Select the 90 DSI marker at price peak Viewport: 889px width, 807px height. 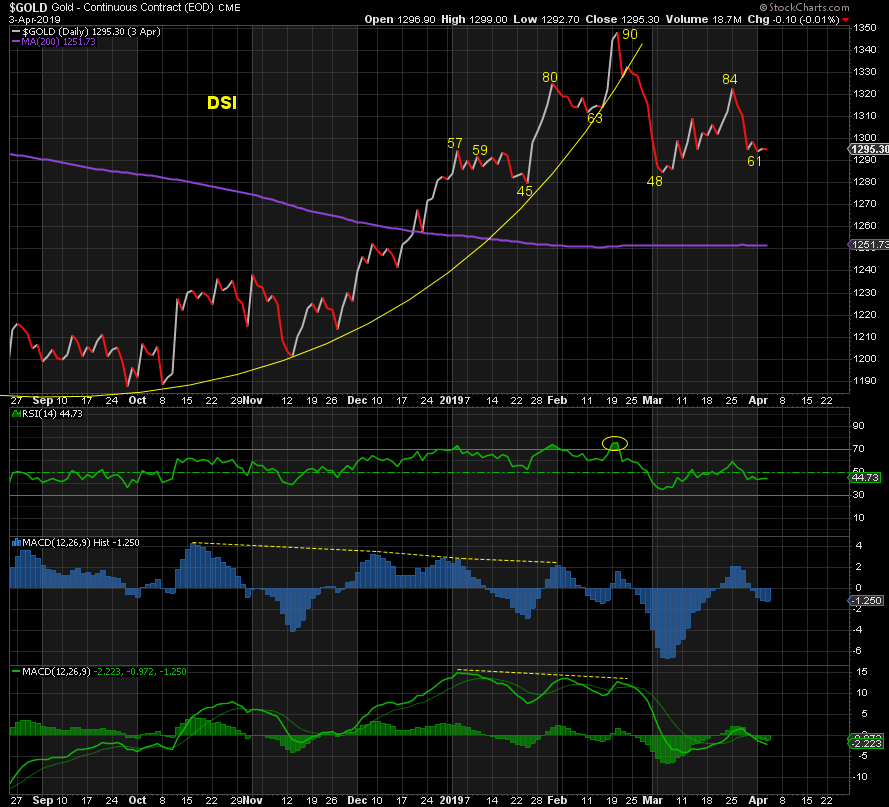[x=629, y=34]
